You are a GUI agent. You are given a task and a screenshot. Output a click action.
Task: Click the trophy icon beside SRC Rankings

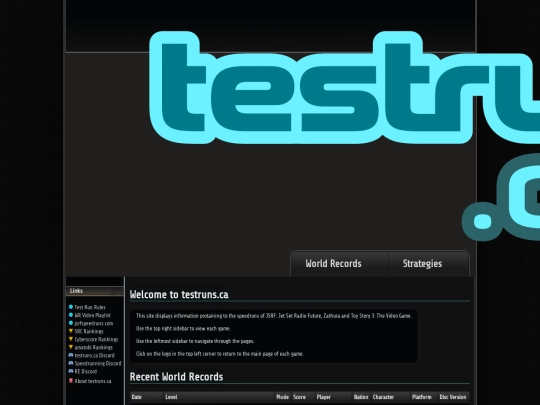71,331
